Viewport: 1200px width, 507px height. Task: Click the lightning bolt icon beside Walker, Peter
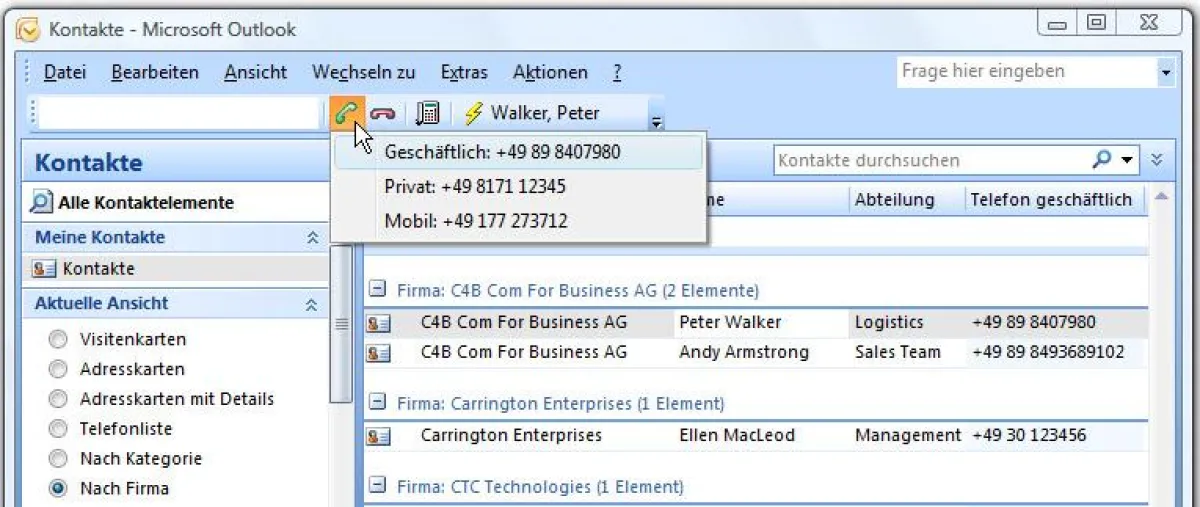coord(473,113)
